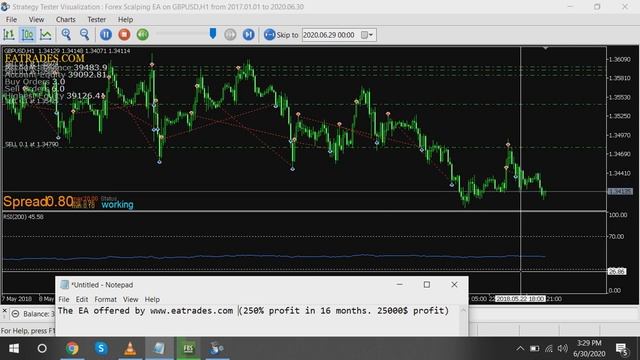Show hidden system tray icons
The width and height of the screenshot is (640, 360).
(520, 349)
